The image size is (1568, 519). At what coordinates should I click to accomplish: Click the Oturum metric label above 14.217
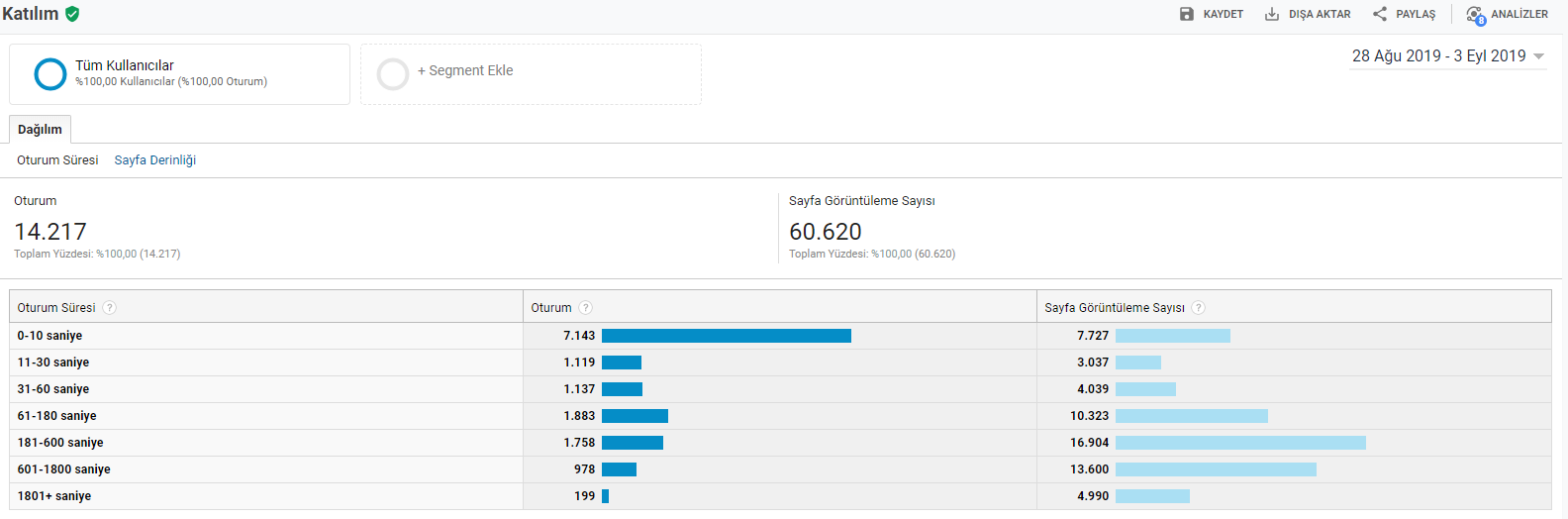(x=36, y=201)
